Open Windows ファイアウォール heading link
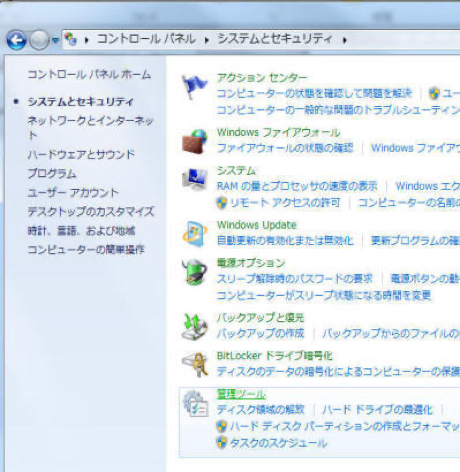460x472 pixels. click(279, 133)
